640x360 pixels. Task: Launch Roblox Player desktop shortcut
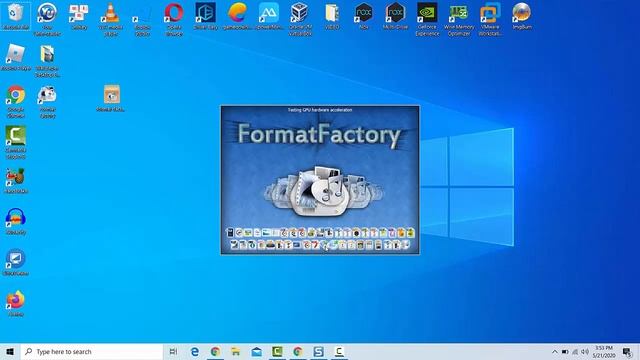(x=16, y=57)
